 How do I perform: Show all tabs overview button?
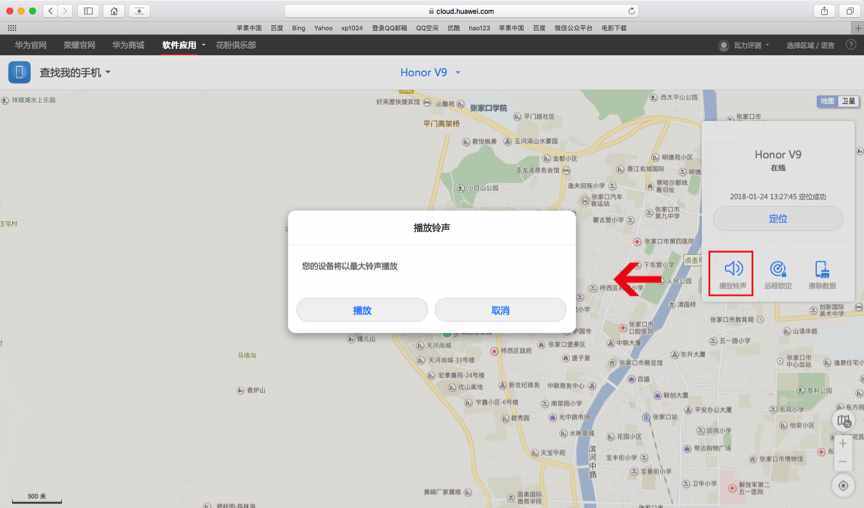point(850,11)
